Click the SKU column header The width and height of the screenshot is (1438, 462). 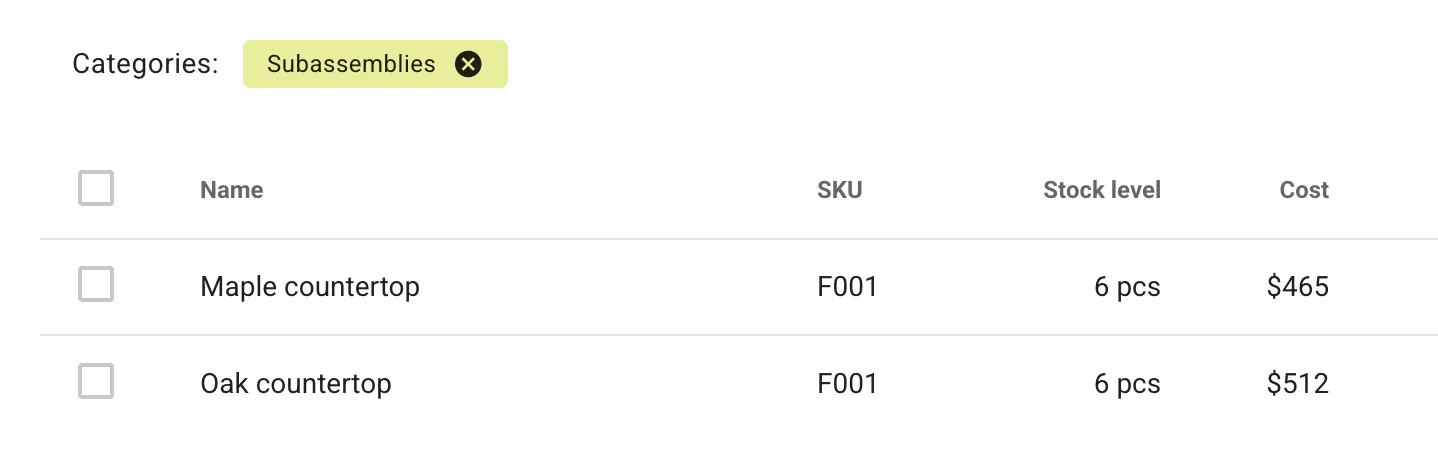(839, 190)
